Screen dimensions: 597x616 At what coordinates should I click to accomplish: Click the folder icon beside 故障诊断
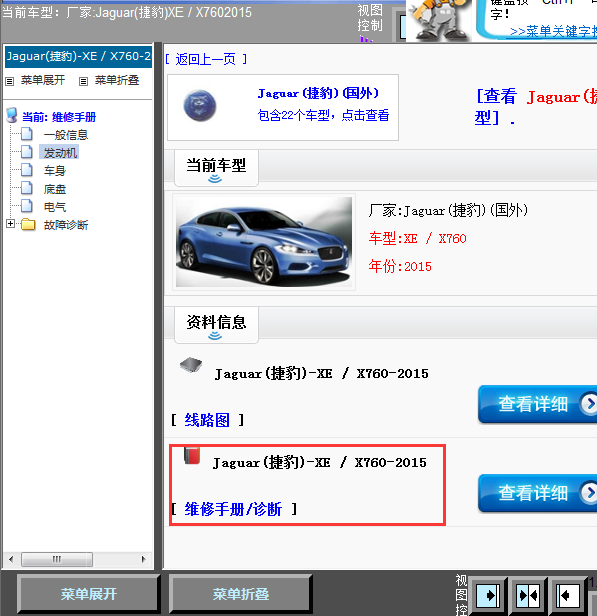pyautogui.click(x=28, y=224)
